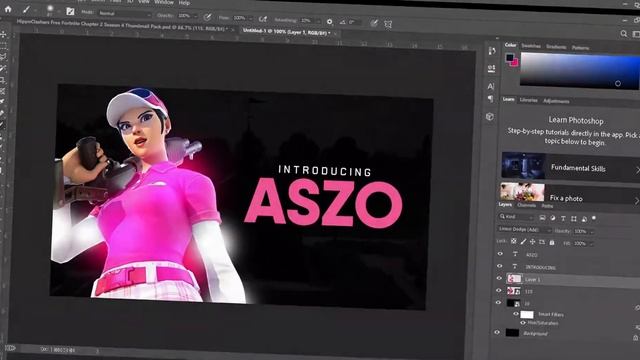Enable airbrush-style build-up icon
The image size is (640, 360).
tap(263, 19)
